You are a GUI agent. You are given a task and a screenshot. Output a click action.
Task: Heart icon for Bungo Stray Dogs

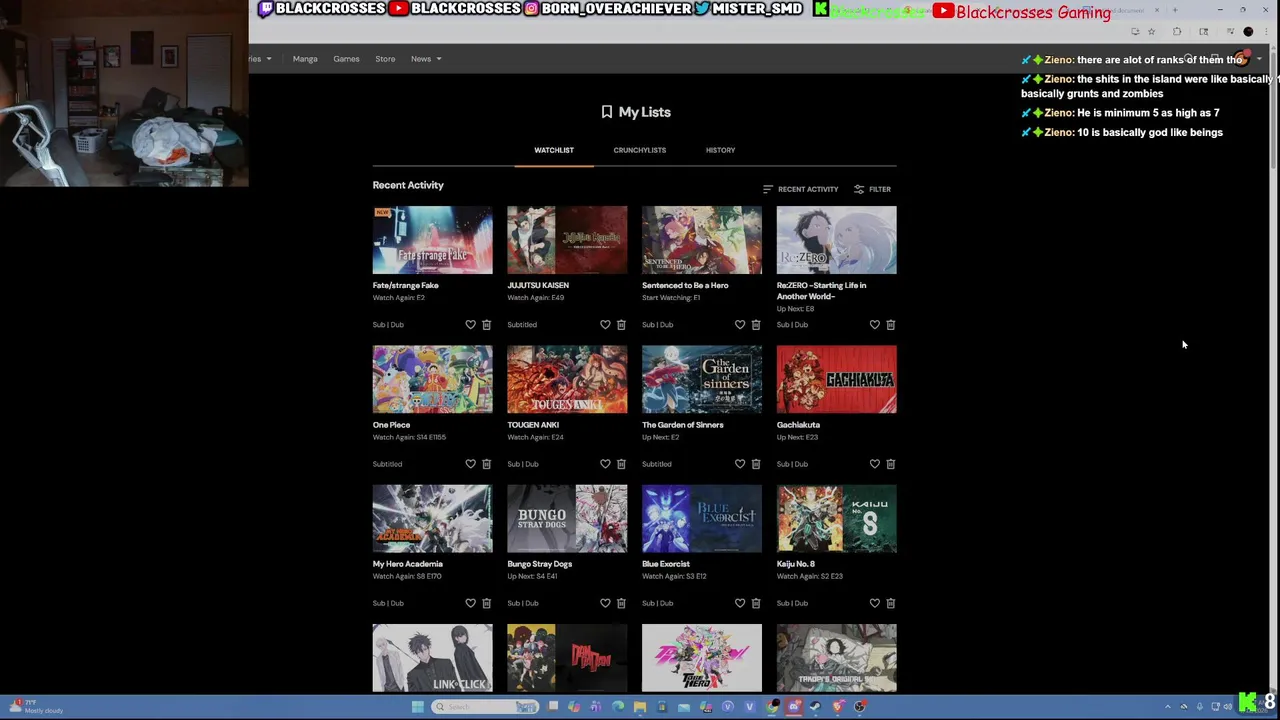[x=605, y=603]
